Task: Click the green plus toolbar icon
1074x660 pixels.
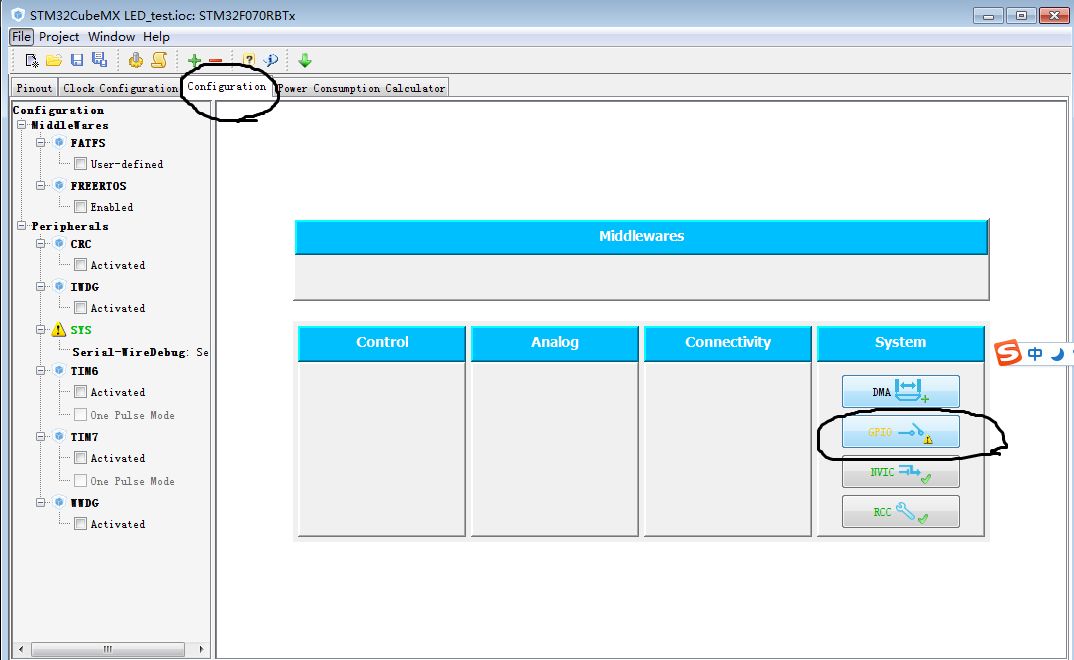Action: (195, 60)
